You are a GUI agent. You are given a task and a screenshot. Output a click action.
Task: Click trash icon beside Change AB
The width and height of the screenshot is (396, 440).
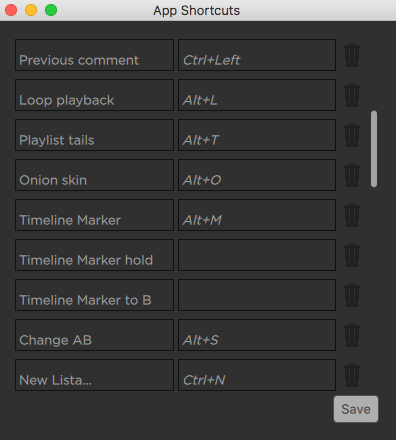[352, 335]
